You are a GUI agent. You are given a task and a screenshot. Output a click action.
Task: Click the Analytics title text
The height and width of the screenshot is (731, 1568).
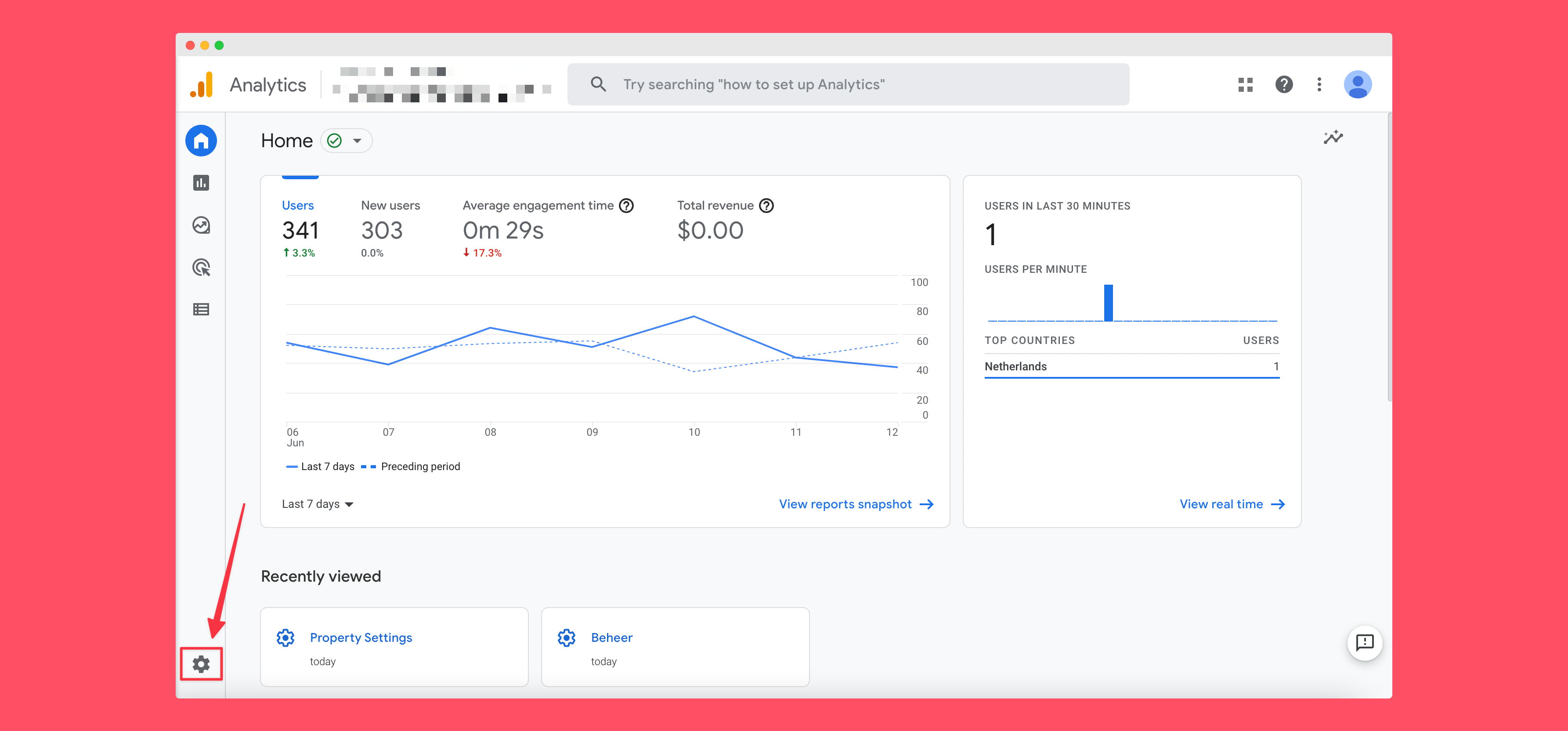pos(268,85)
